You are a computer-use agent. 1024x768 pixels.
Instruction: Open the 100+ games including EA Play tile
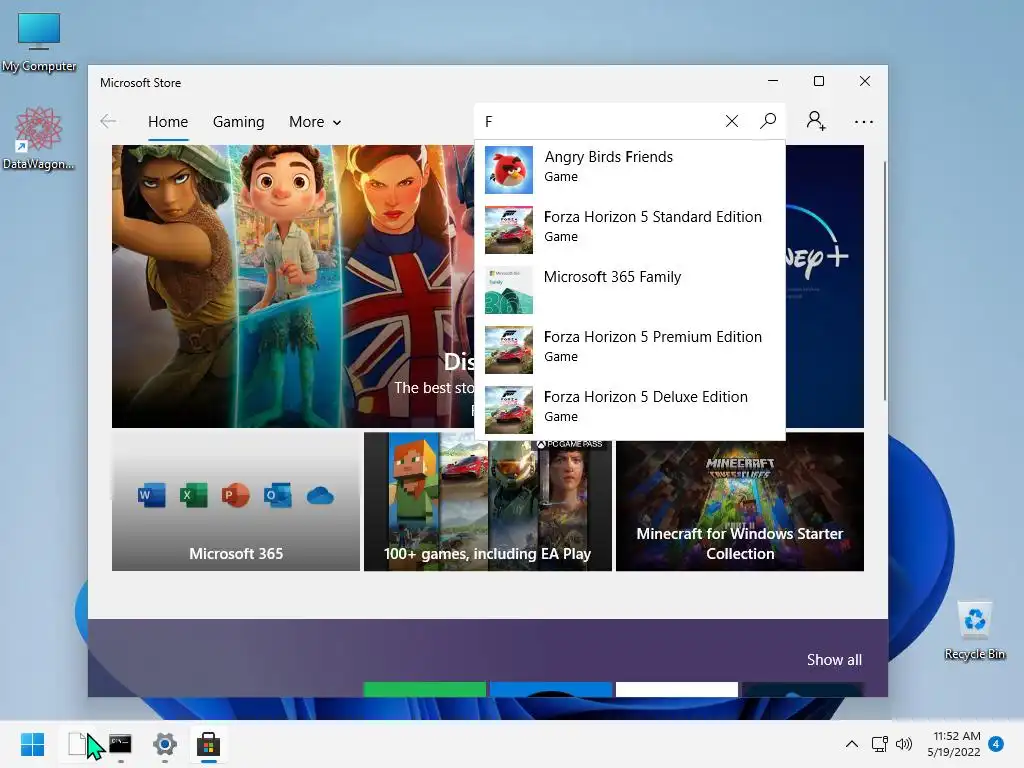pyautogui.click(x=488, y=502)
